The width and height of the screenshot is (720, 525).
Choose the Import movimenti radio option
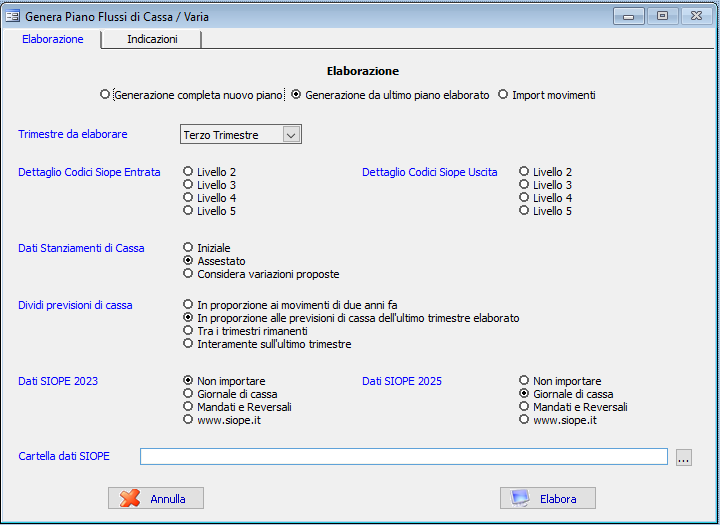pyautogui.click(x=503, y=95)
